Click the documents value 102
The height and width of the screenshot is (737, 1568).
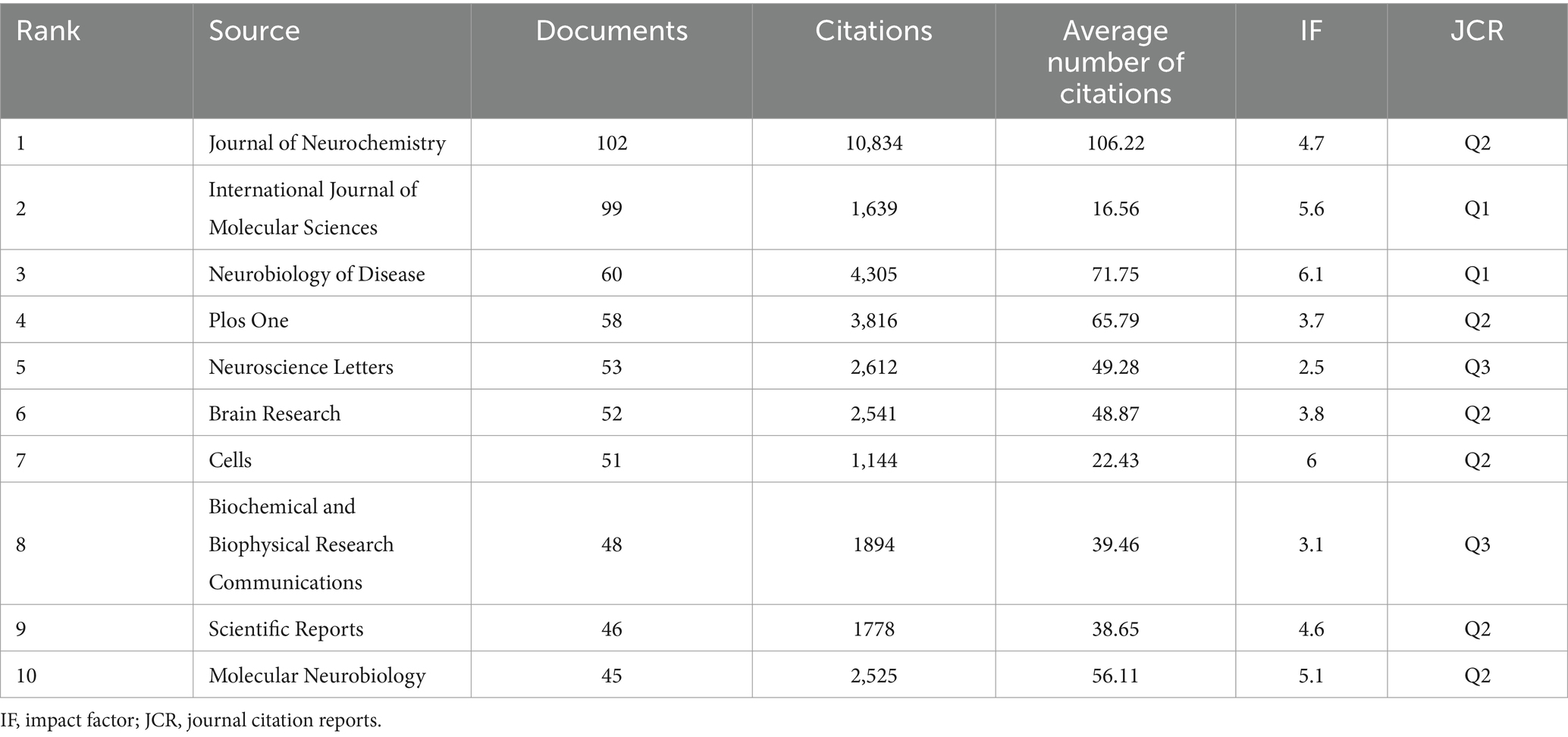[x=611, y=143]
